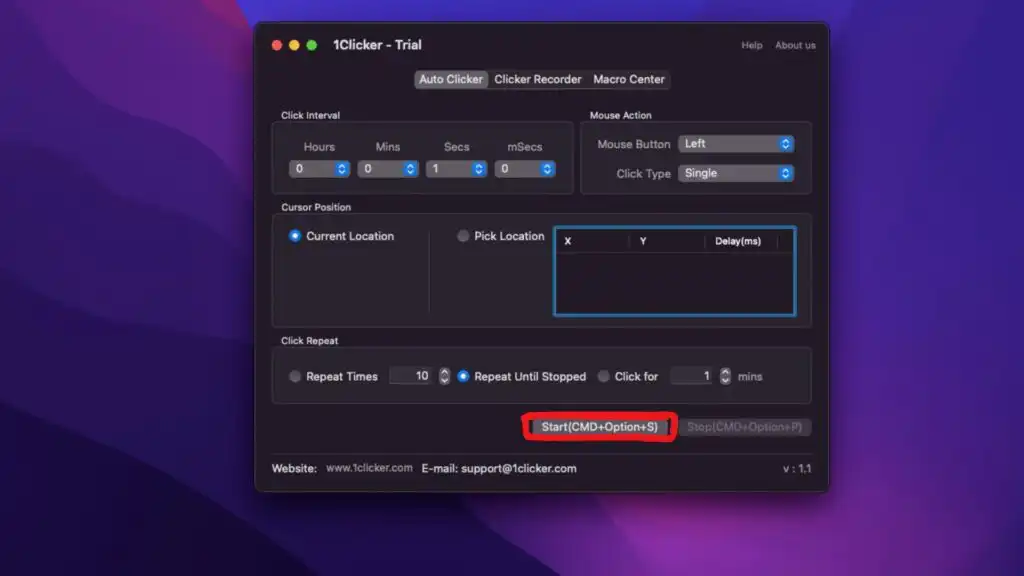1024x576 pixels.
Task: Click the Click for minutes field
Action: point(692,376)
